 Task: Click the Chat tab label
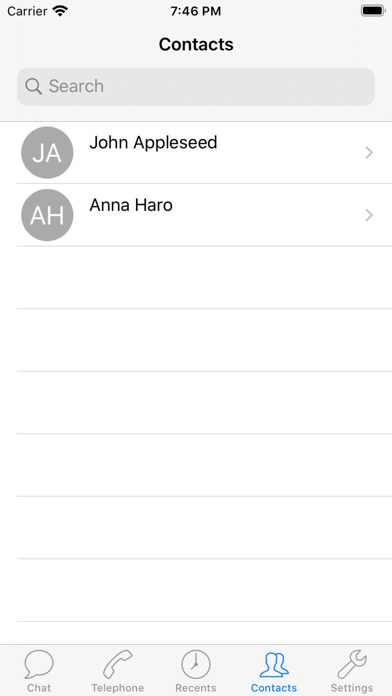tap(39, 688)
